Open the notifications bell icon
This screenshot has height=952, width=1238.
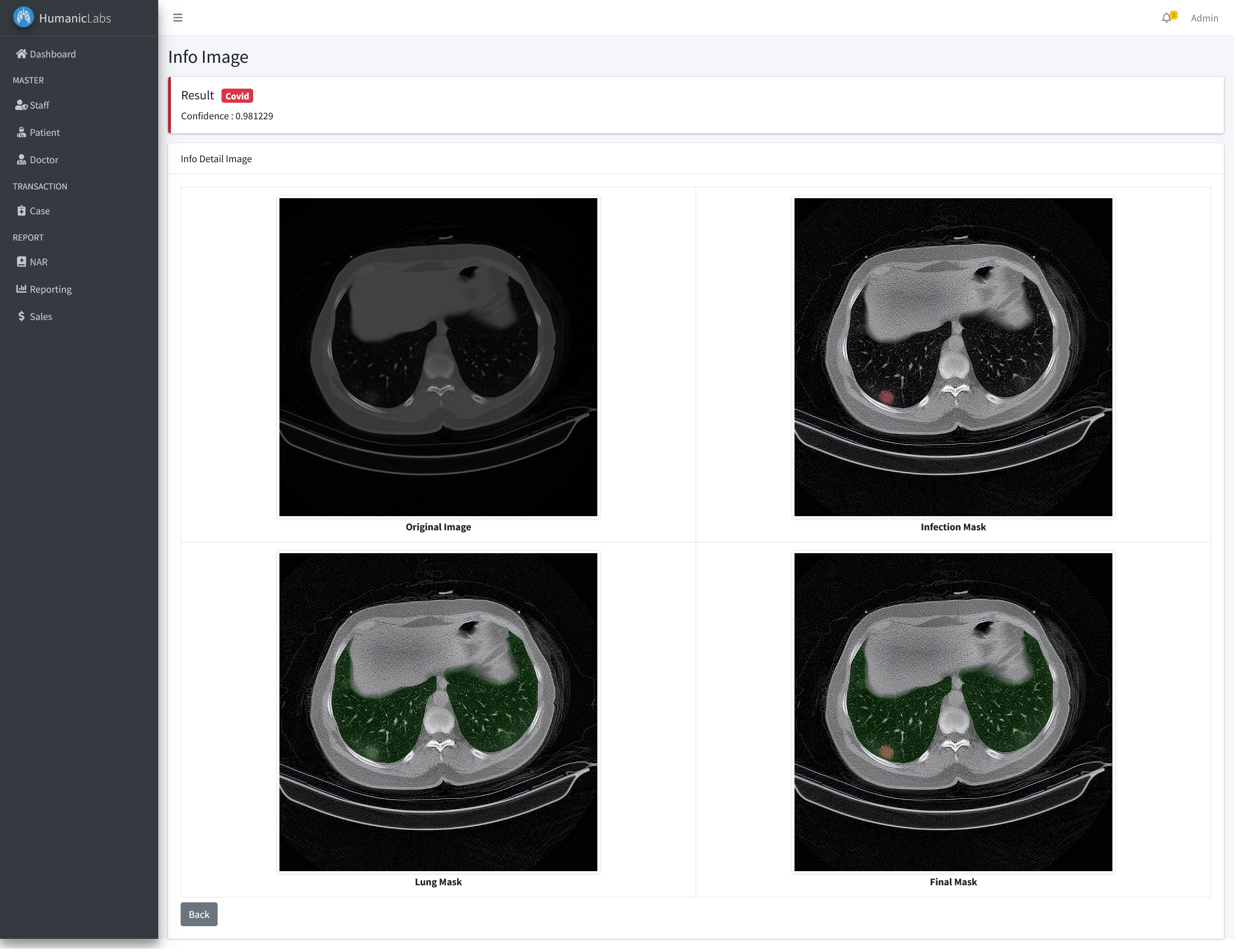pos(1166,18)
